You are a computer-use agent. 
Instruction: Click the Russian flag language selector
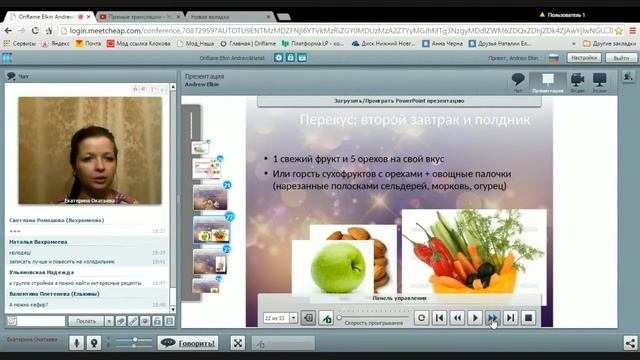(x=553, y=58)
